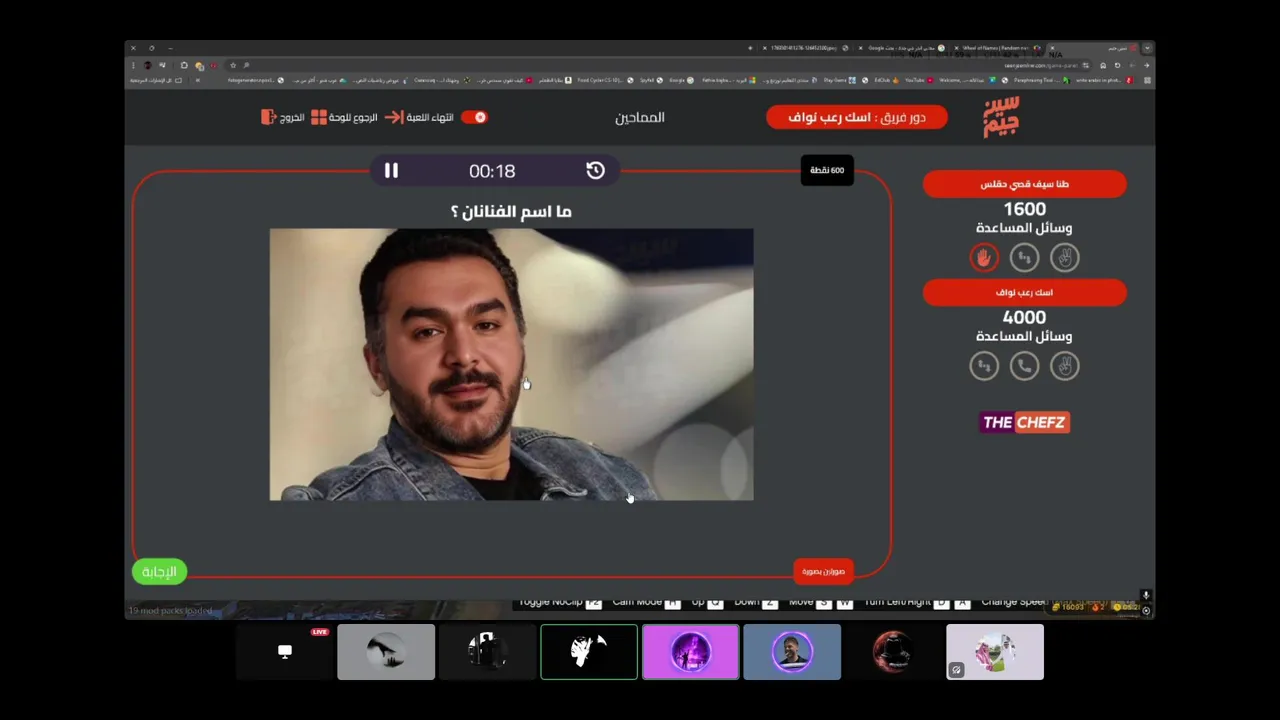Click the second team name banner اسك رعب نواف
1280x720 pixels.
click(x=1024, y=292)
